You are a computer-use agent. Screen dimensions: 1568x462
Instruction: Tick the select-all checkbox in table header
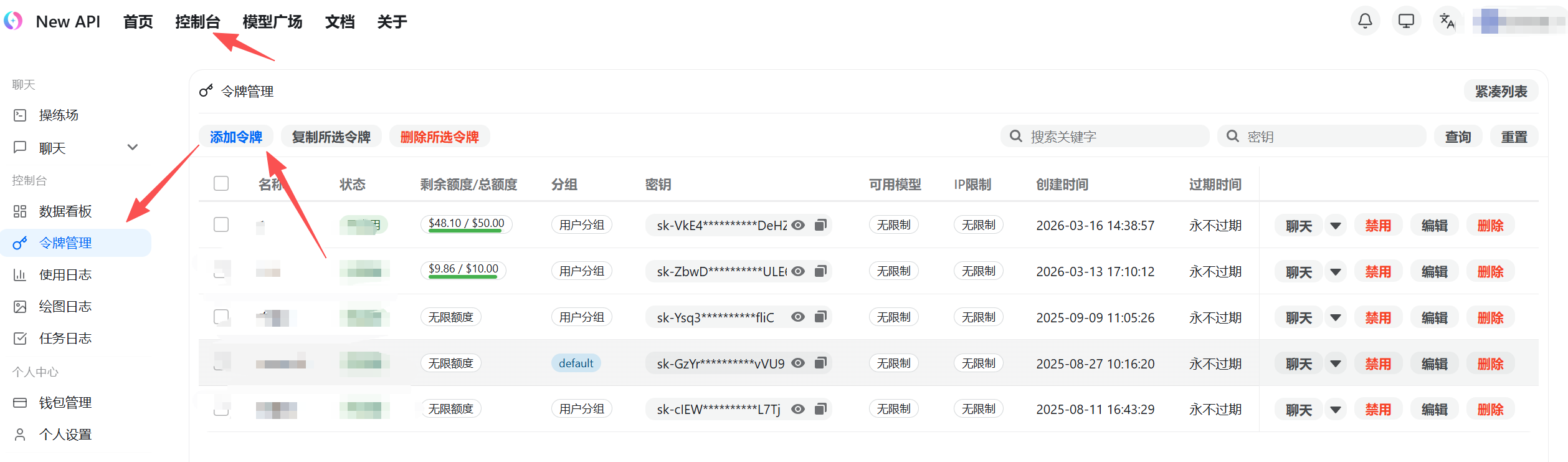[221, 183]
